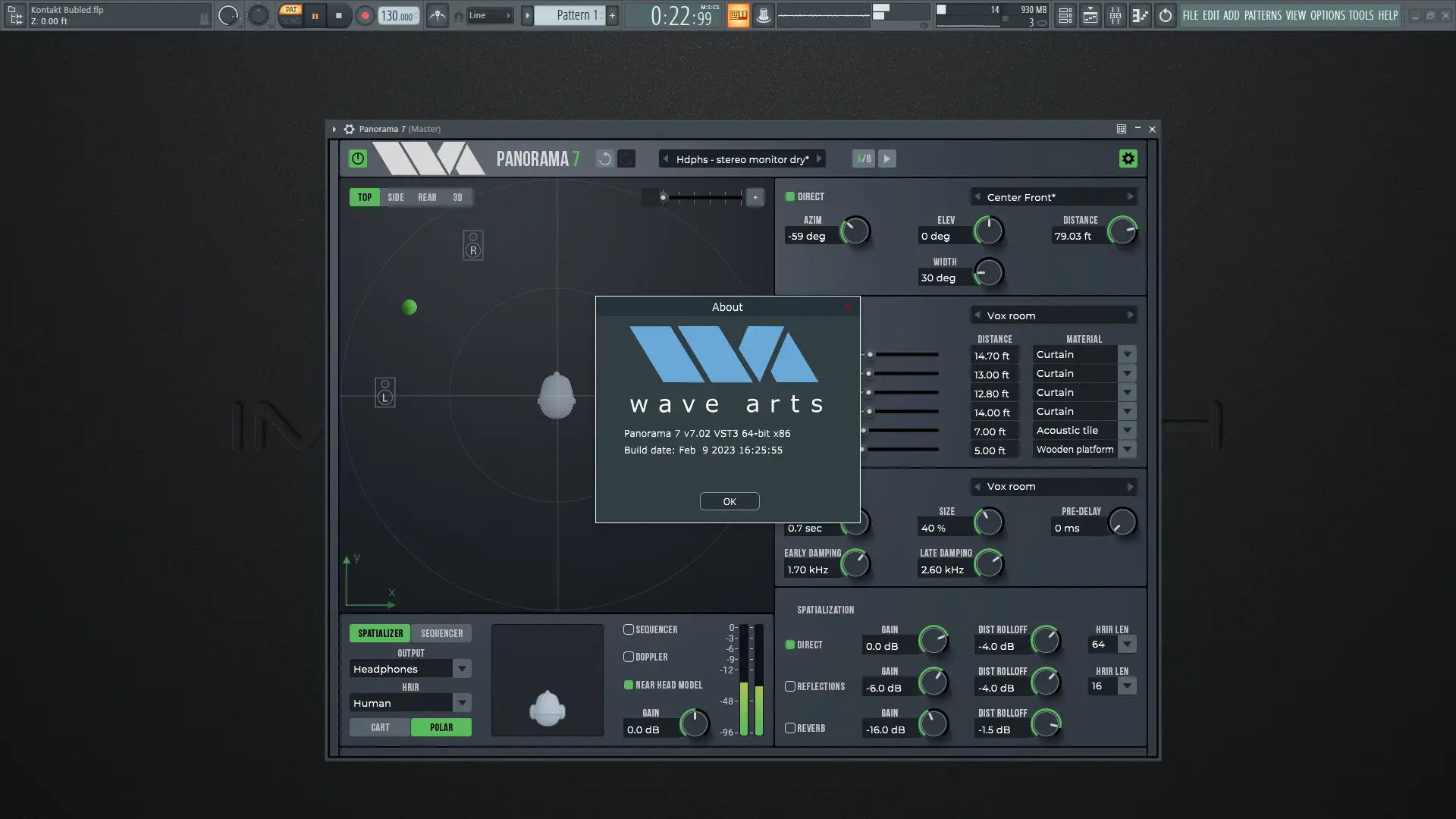Click the right speaker icon in the spatial view
1456x819 pixels.
(473, 246)
